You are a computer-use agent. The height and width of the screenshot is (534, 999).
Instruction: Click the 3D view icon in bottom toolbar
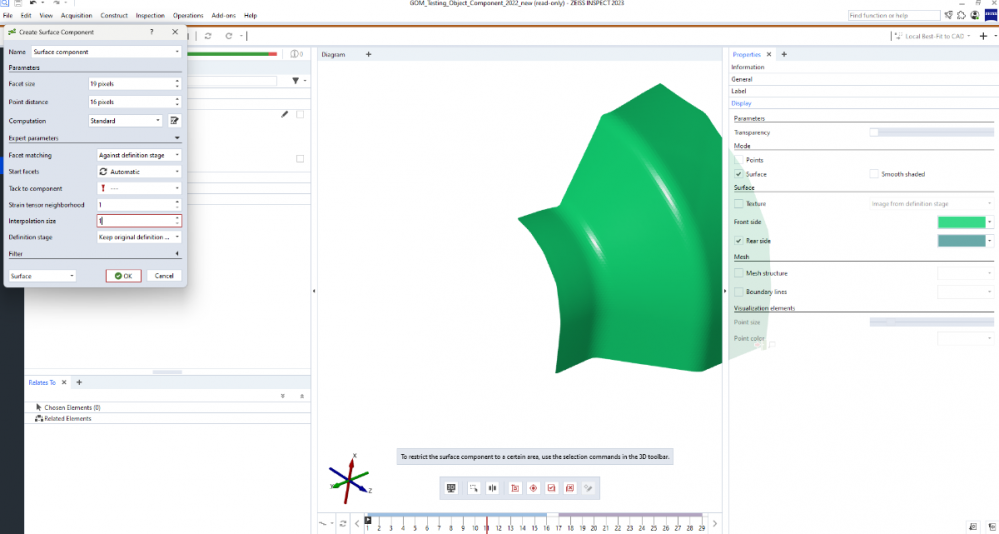point(451,488)
